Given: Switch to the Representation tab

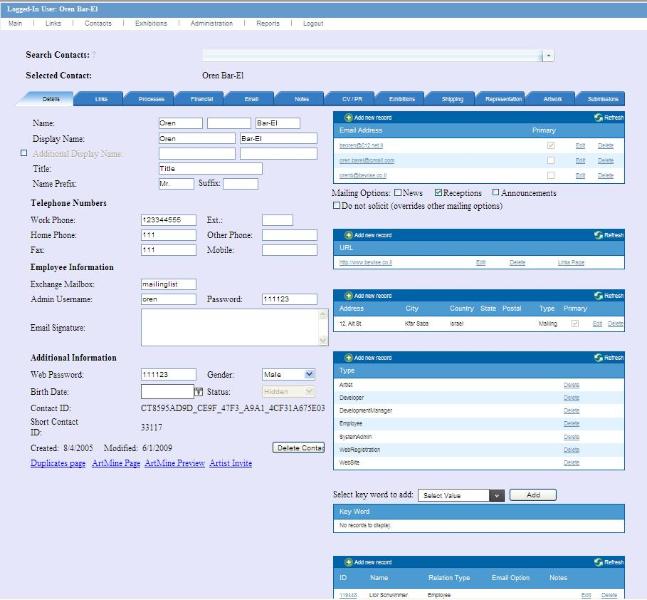Looking at the screenshot, I should click(503, 99).
